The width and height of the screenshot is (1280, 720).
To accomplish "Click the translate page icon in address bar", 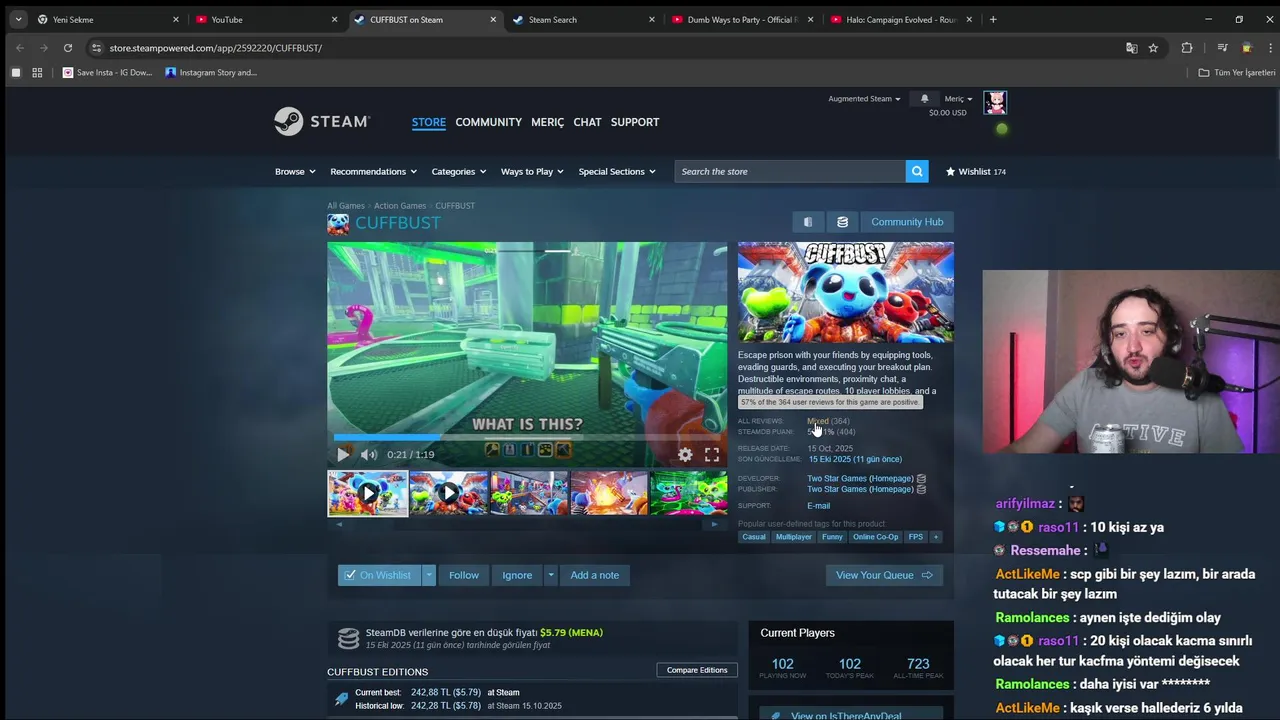I will tap(1131, 48).
